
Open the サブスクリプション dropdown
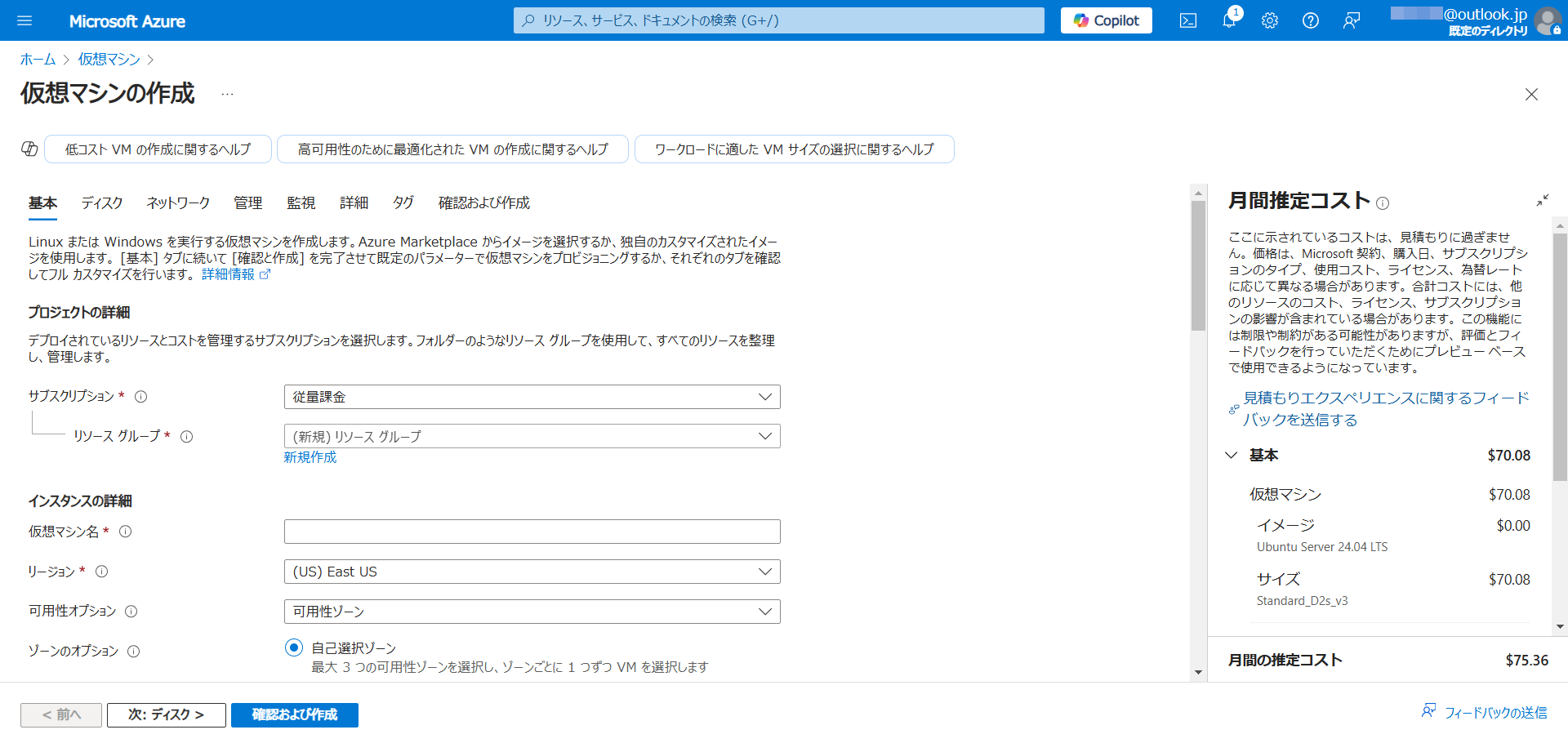[x=532, y=397]
